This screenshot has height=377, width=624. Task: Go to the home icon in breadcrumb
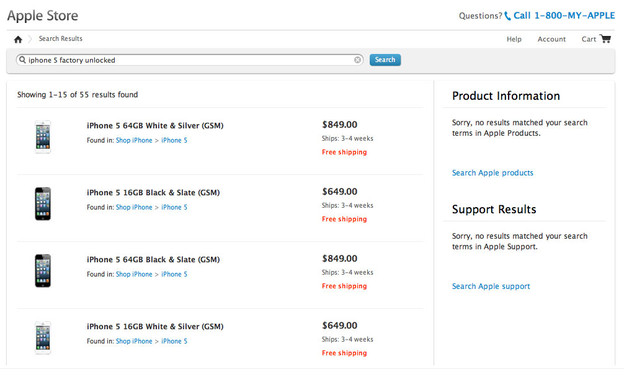(18, 39)
